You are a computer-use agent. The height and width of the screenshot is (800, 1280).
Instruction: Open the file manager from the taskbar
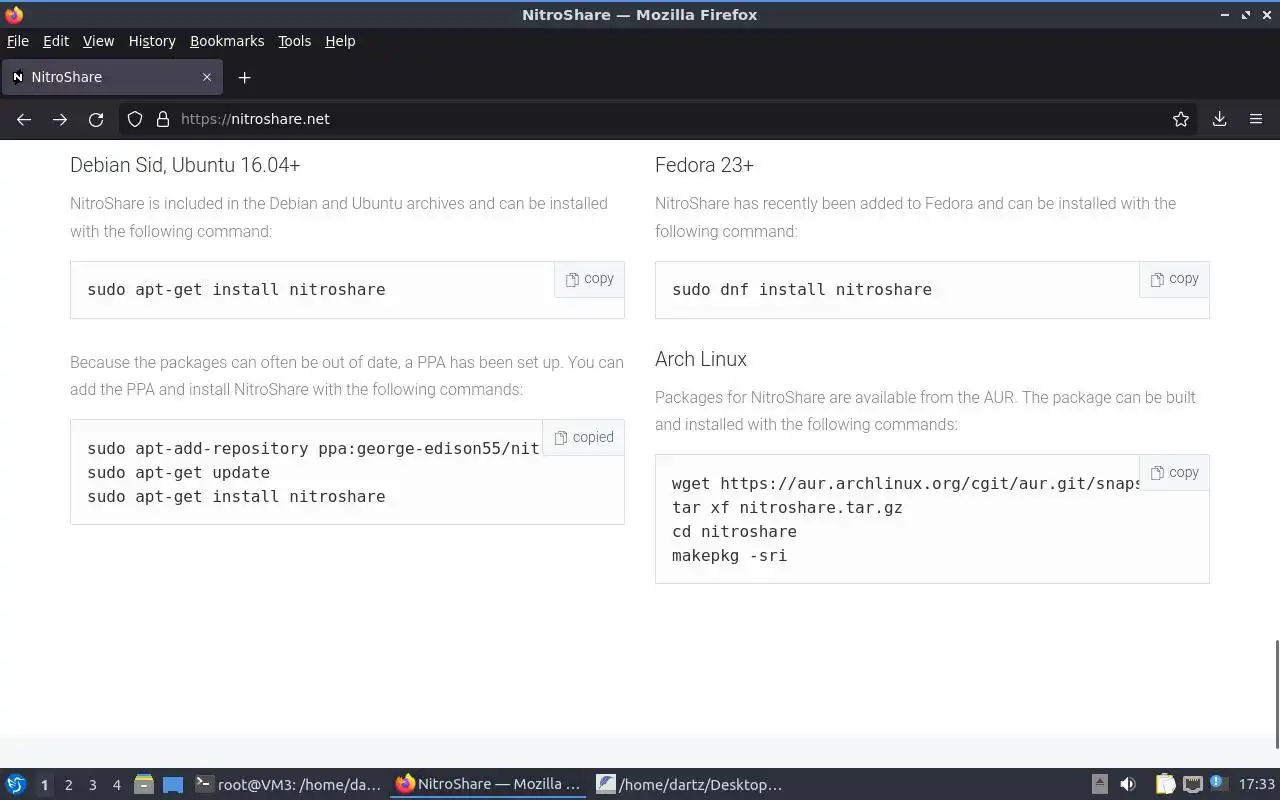(143, 785)
